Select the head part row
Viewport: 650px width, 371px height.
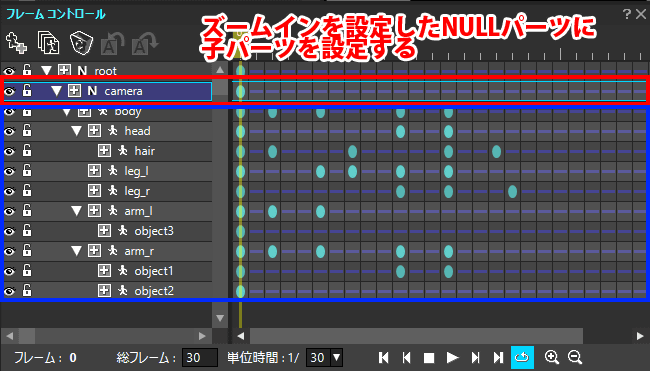pyautogui.click(x=108, y=131)
